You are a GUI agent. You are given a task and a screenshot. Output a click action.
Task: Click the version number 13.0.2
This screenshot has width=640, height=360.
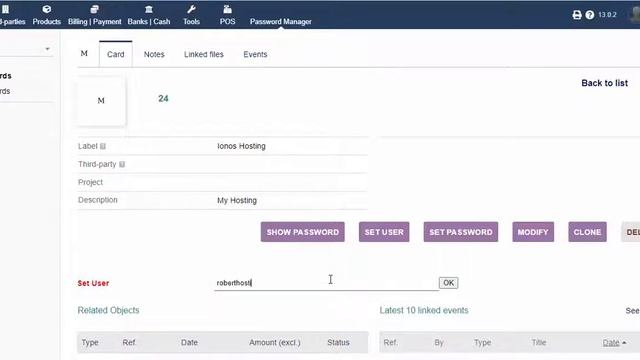click(x=607, y=15)
